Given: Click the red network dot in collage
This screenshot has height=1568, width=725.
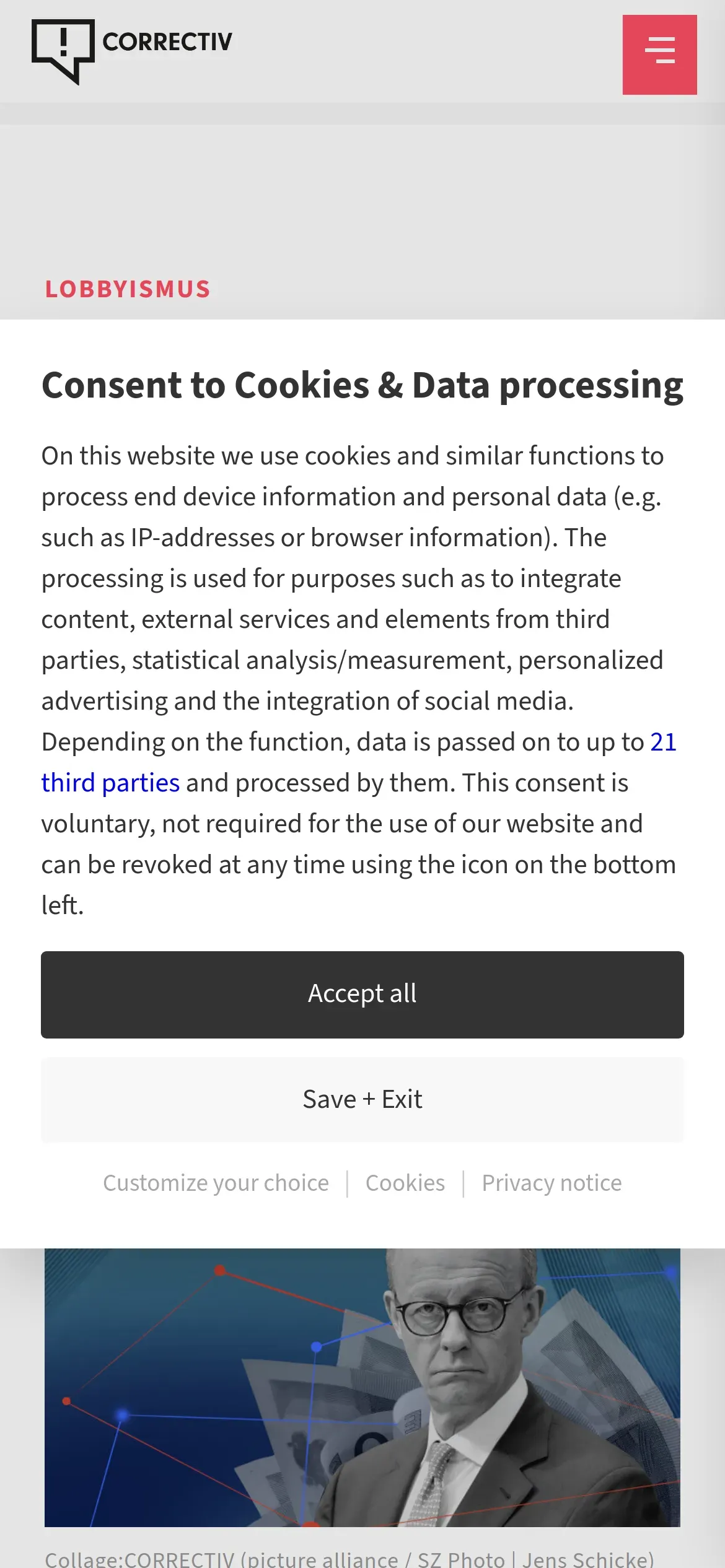Looking at the screenshot, I should click(219, 1271).
